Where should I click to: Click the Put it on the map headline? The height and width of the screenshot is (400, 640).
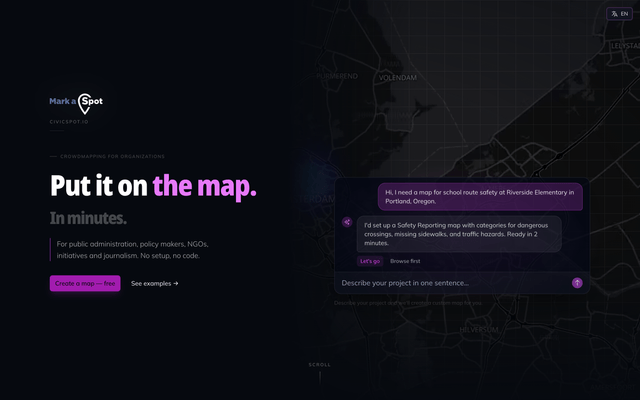point(153,186)
